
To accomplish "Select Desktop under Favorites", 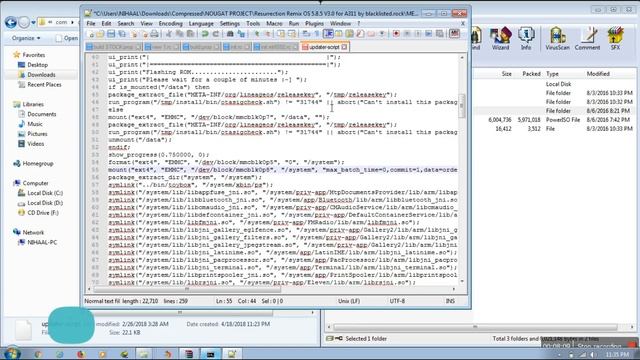I will (x=33, y=65).
